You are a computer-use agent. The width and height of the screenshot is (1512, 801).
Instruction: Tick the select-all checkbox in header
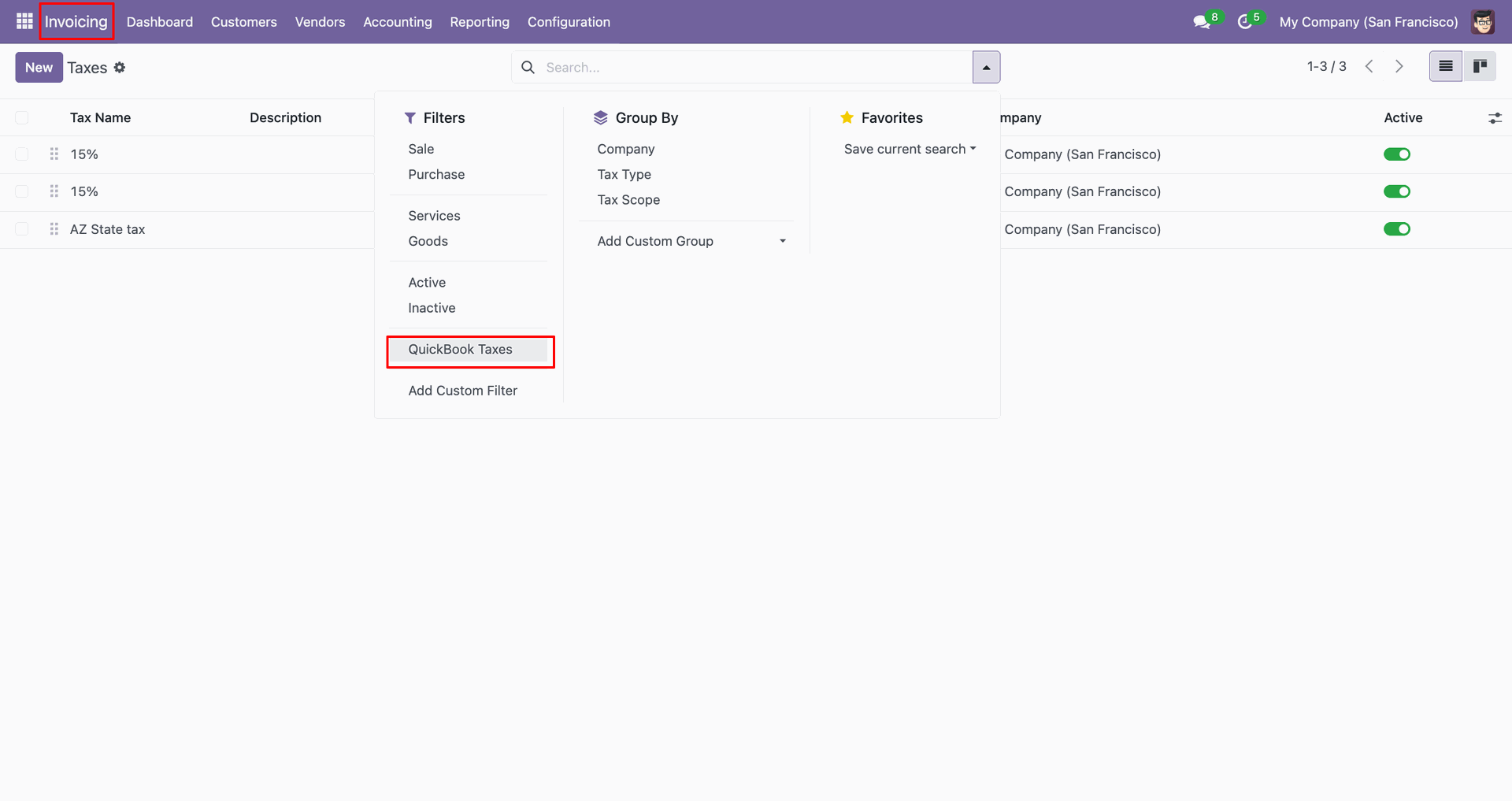pos(22,118)
